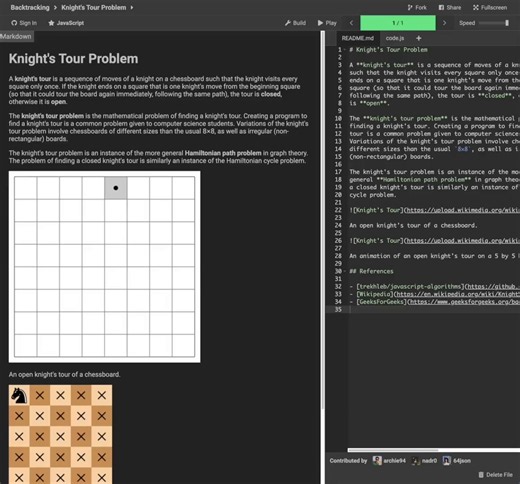Click the 'Hamiltonian path problem' bold text
Viewport: 520px width, 484px height.
tap(223, 153)
